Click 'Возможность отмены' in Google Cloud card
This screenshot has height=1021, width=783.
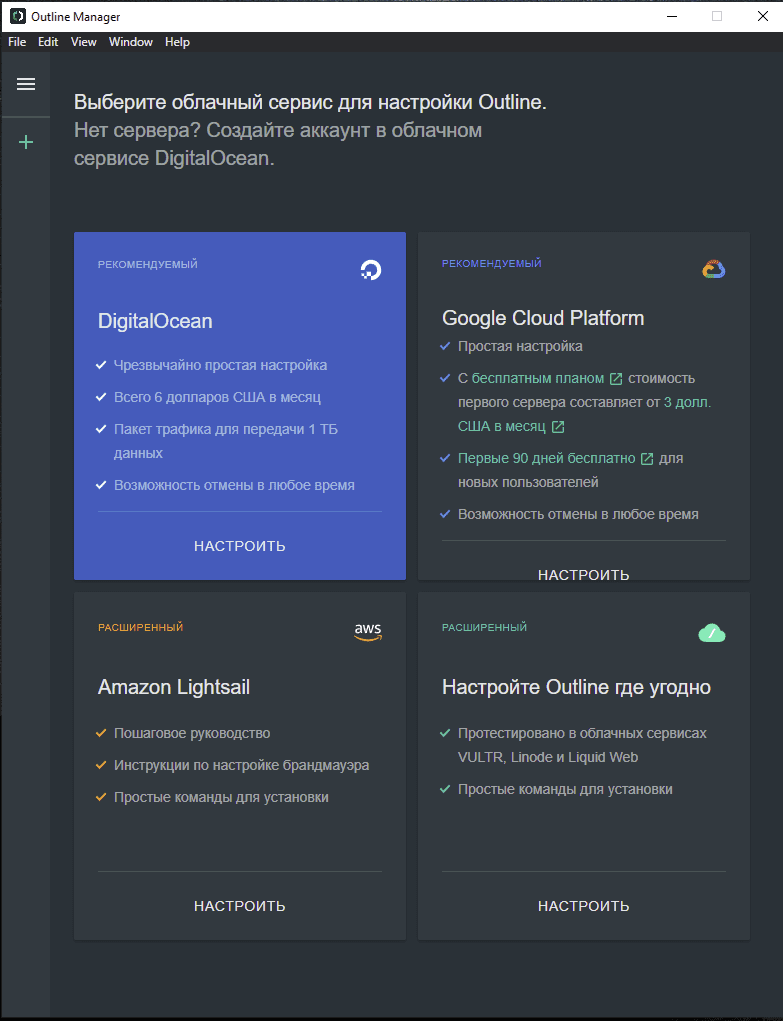pos(578,514)
